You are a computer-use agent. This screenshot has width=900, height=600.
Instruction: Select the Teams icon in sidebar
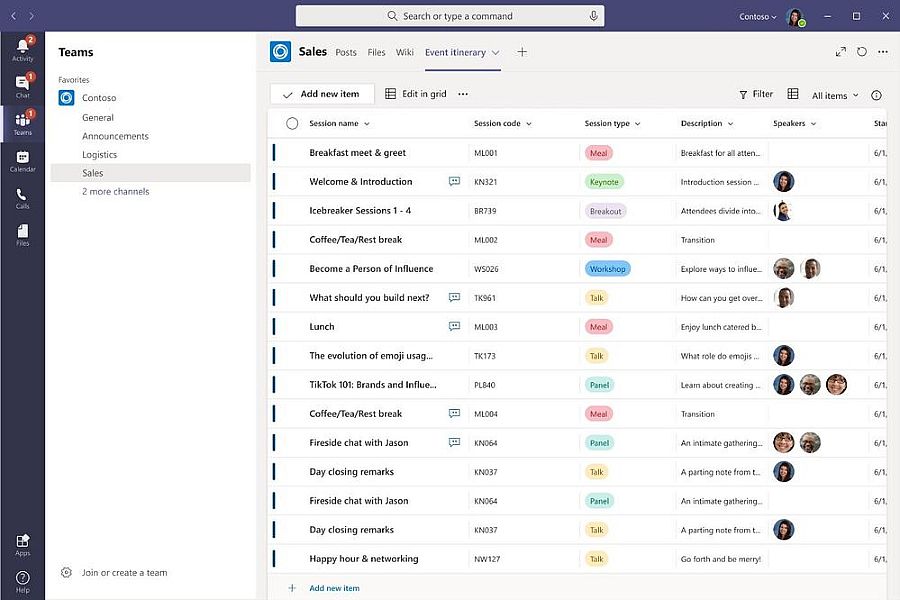click(x=22, y=122)
